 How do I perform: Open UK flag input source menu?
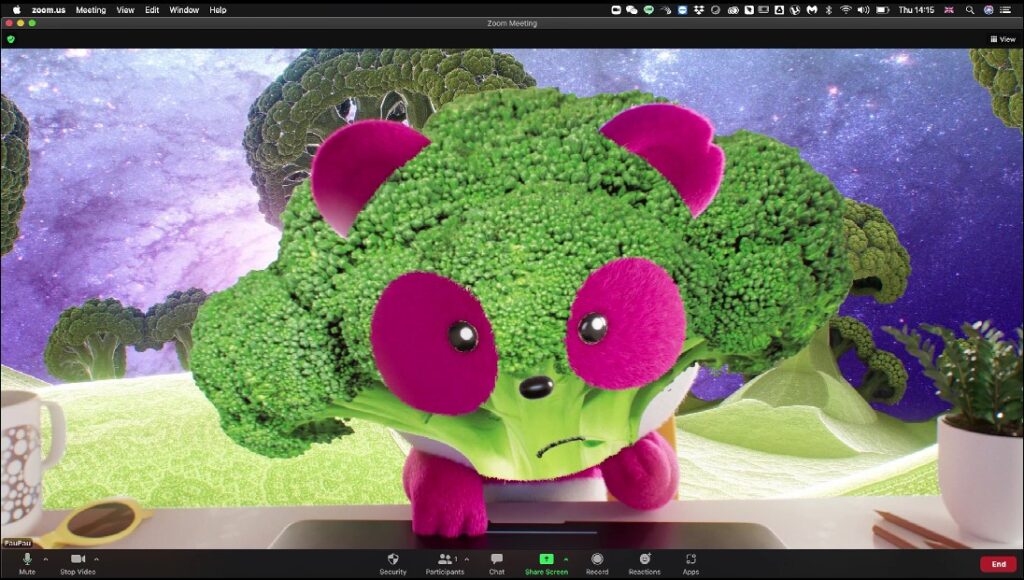[950, 10]
